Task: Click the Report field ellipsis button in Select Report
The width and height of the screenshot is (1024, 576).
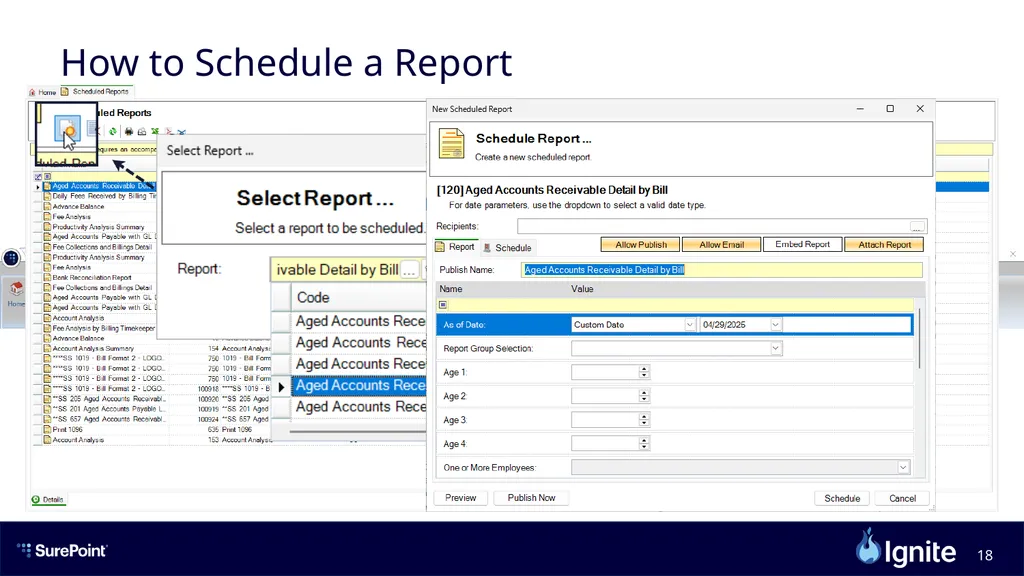Action: (x=409, y=270)
